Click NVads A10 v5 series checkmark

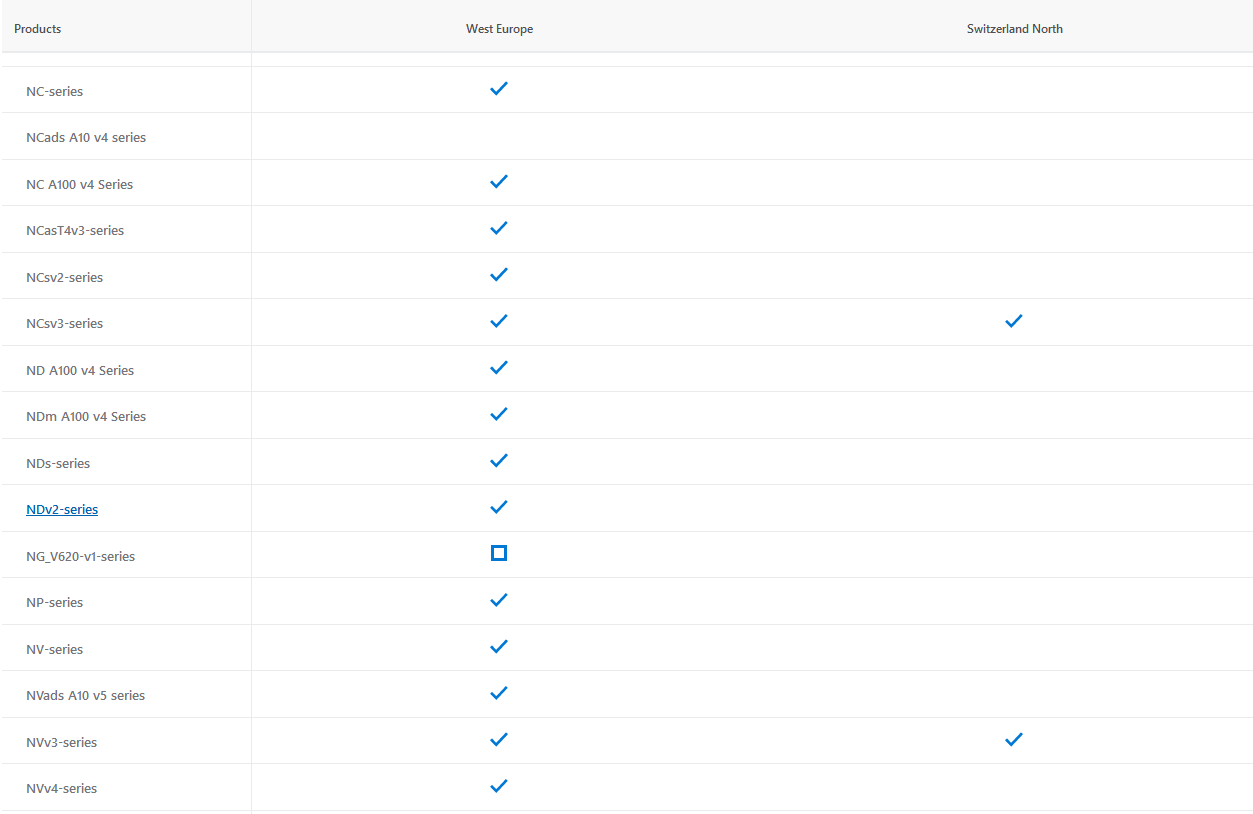coord(499,693)
